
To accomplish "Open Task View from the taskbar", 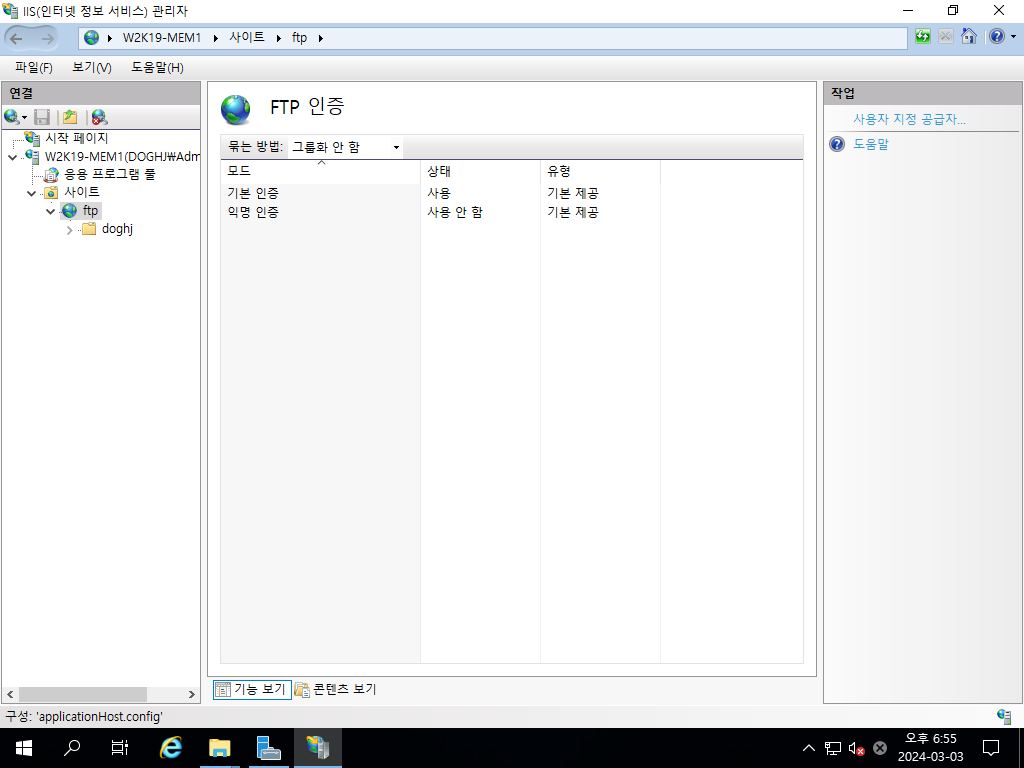I will 120,748.
